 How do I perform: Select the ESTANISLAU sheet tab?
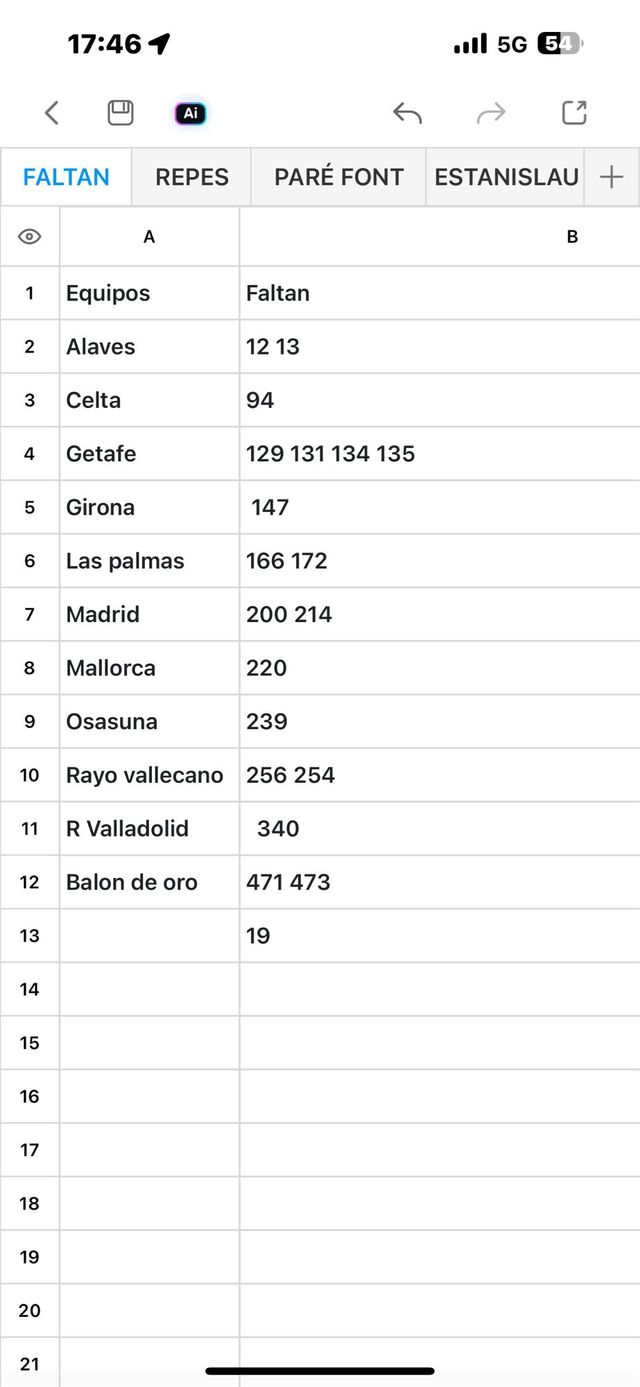point(506,177)
